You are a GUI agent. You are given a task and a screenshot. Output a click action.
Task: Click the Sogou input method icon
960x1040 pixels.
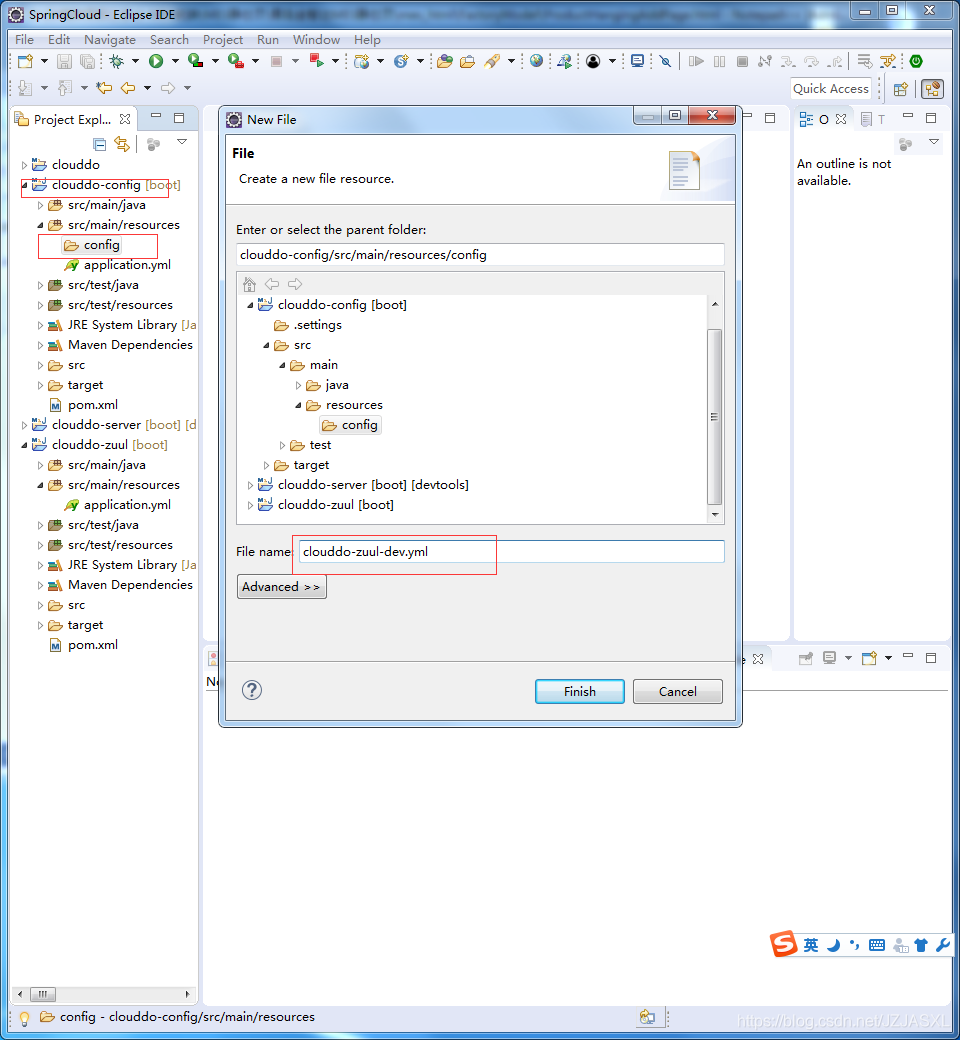[784, 944]
